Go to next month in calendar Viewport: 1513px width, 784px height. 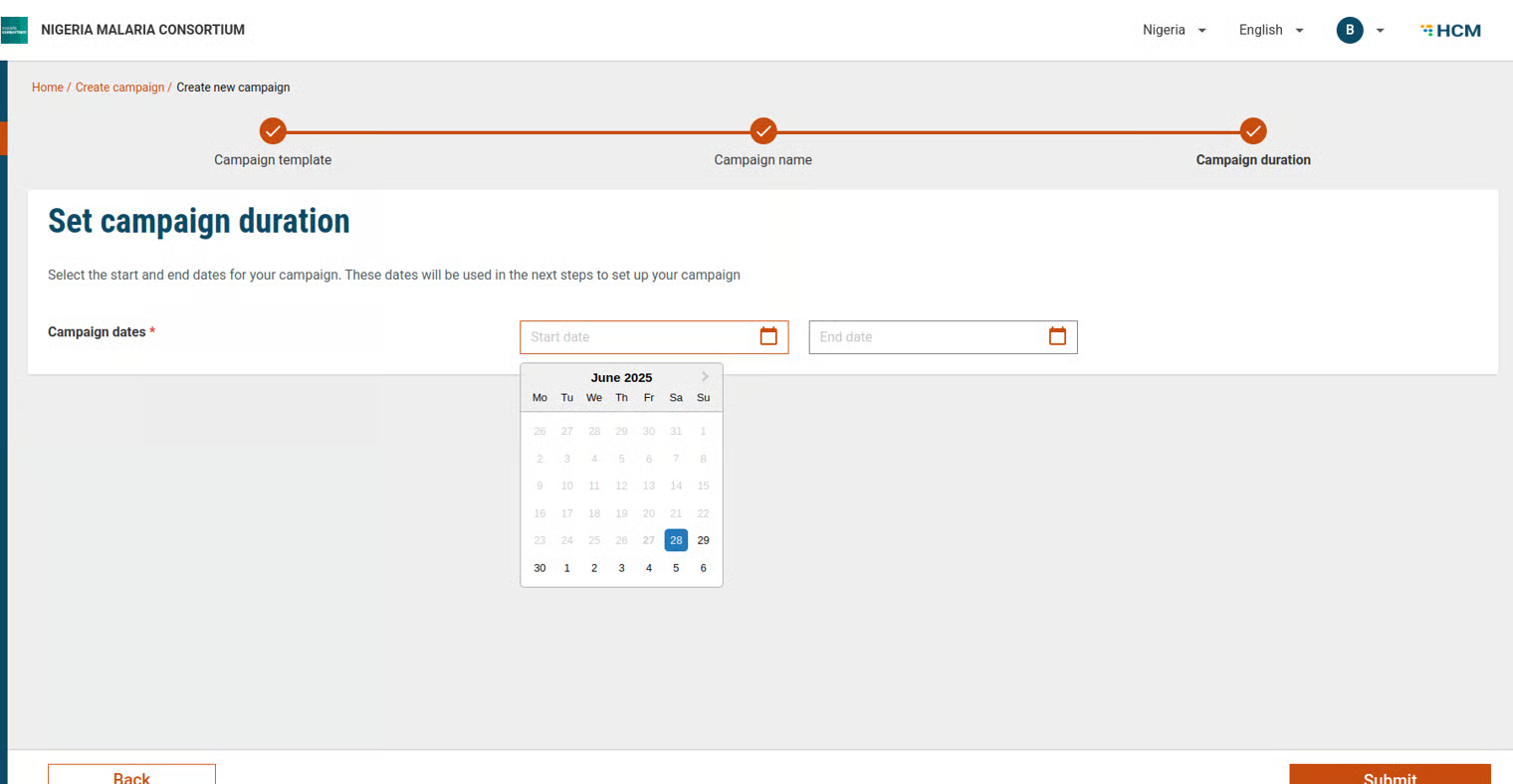[x=705, y=376]
